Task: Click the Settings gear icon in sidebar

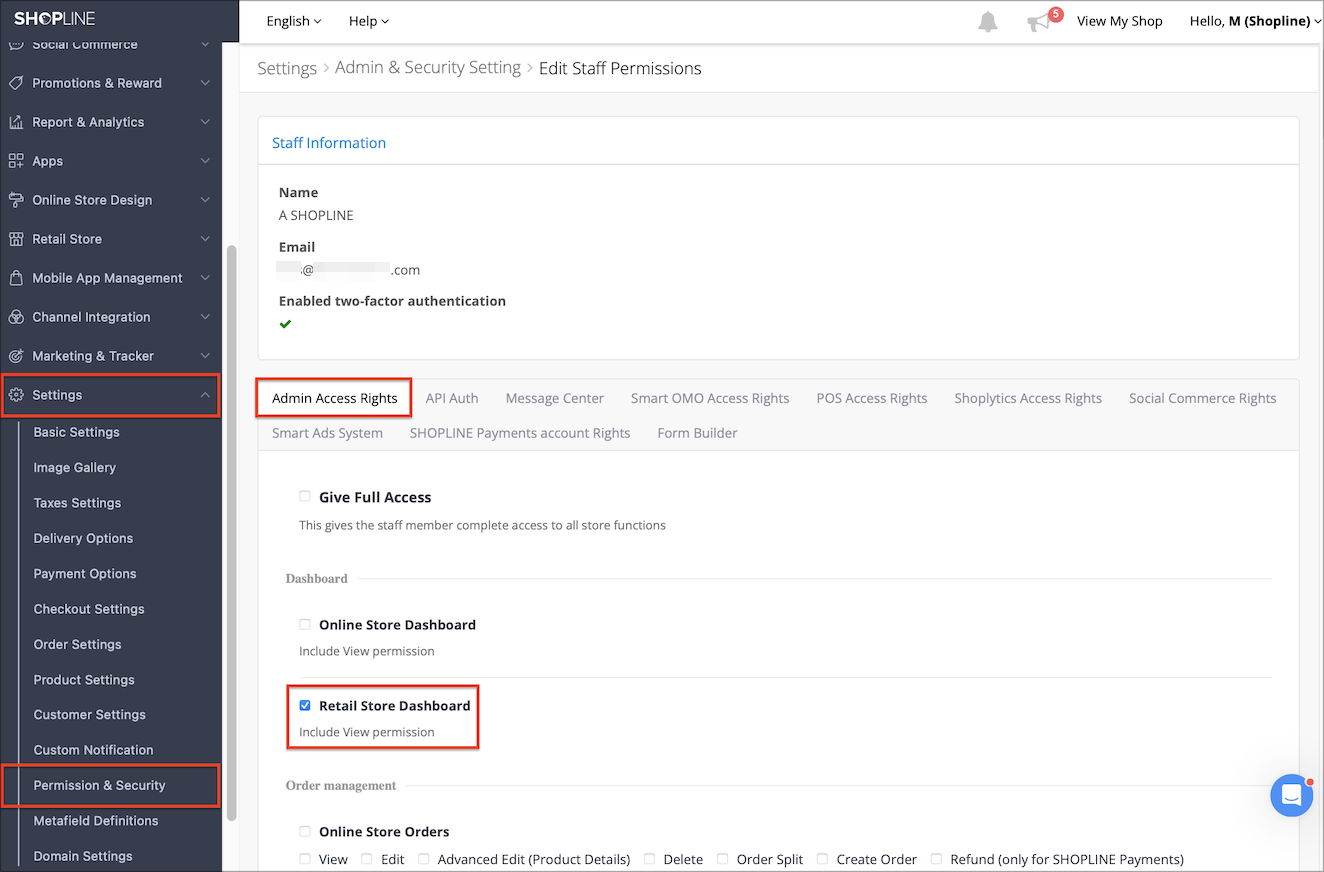Action: (16, 395)
